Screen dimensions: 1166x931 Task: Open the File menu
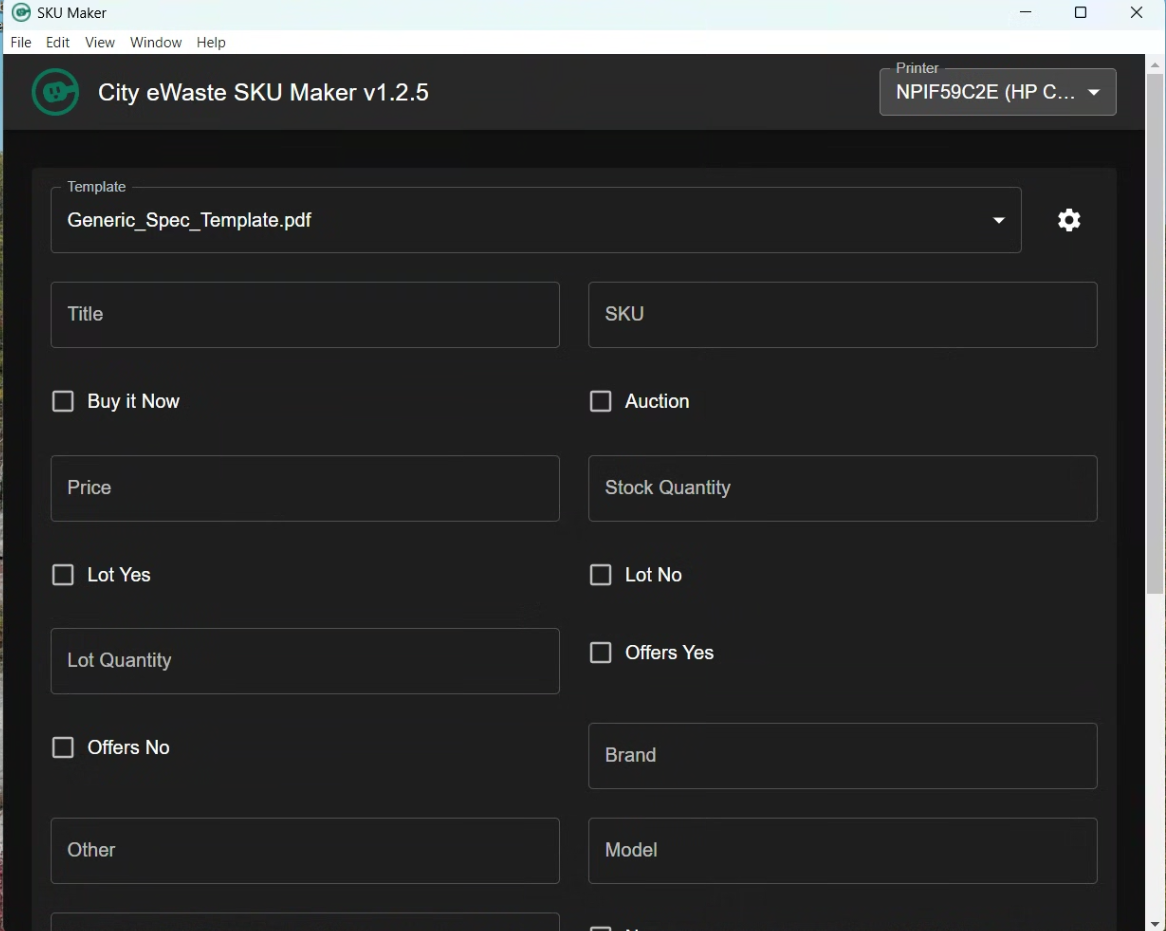[x=21, y=43]
